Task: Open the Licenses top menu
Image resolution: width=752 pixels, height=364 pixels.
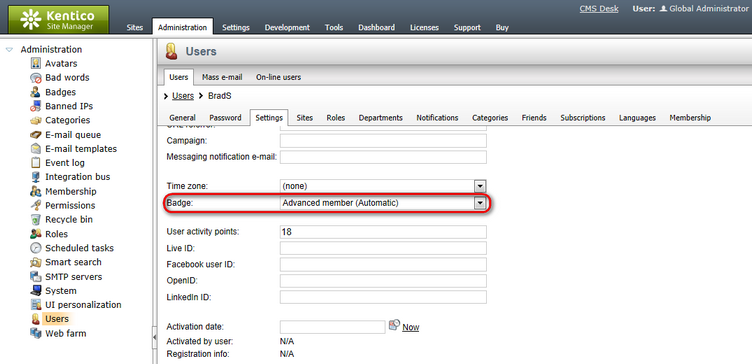Action: (x=424, y=28)
